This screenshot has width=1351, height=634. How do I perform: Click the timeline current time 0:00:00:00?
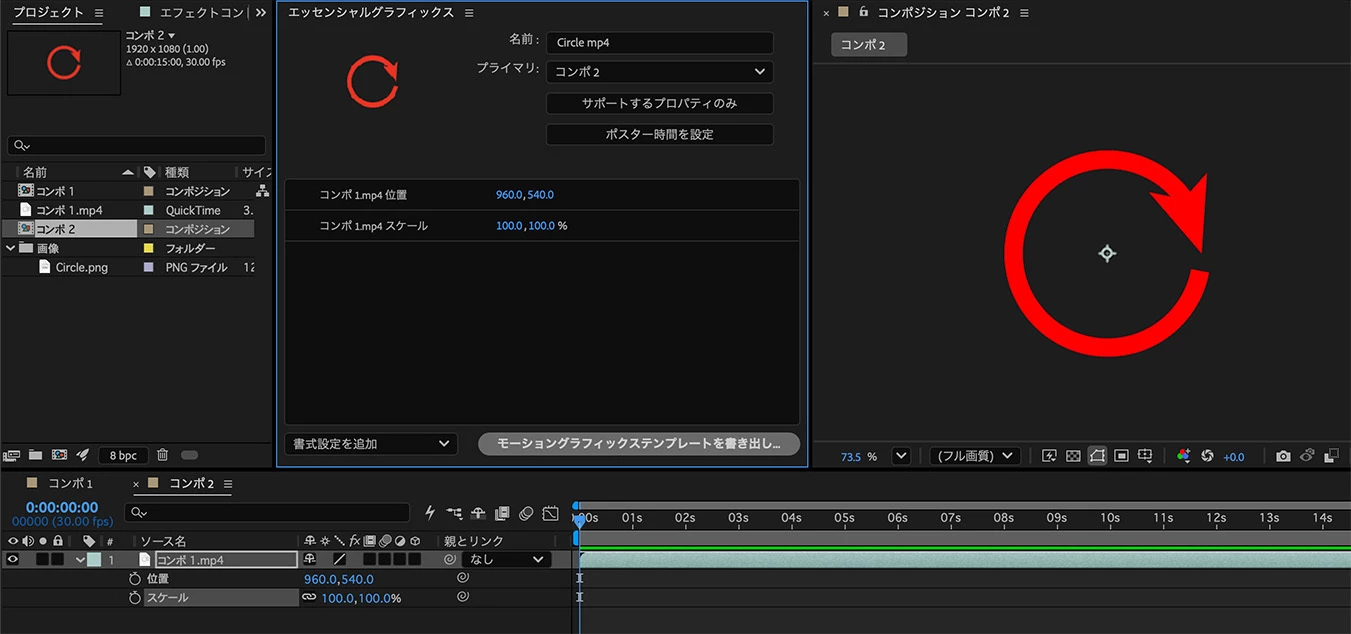pos(62,507)
